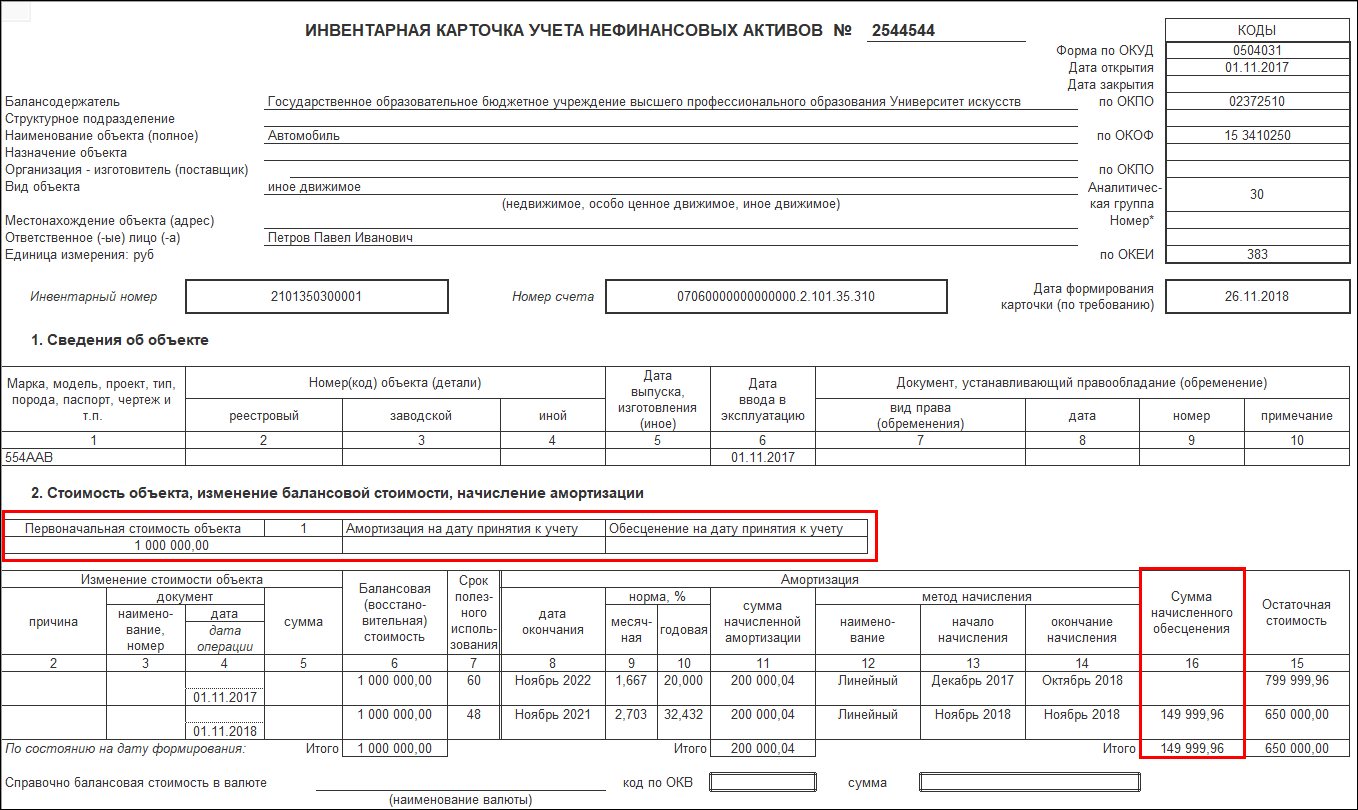1358x810 pixels.
Task: Select operation date 01.11.2017 in column 4
Action: click(225, 697)
